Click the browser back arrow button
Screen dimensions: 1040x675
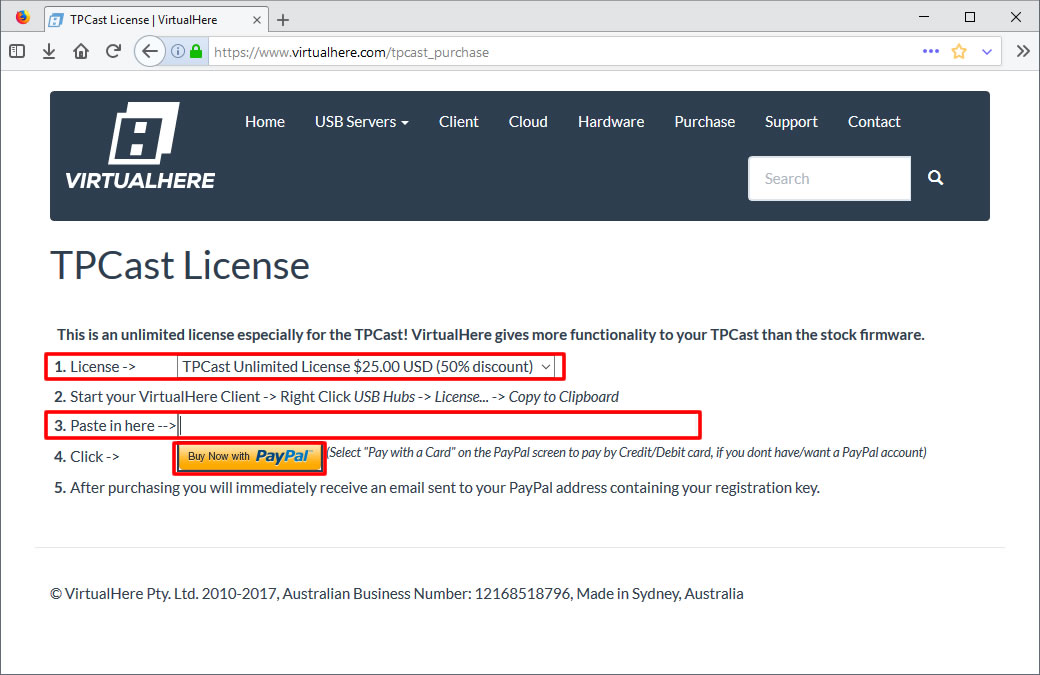[149, 52]
